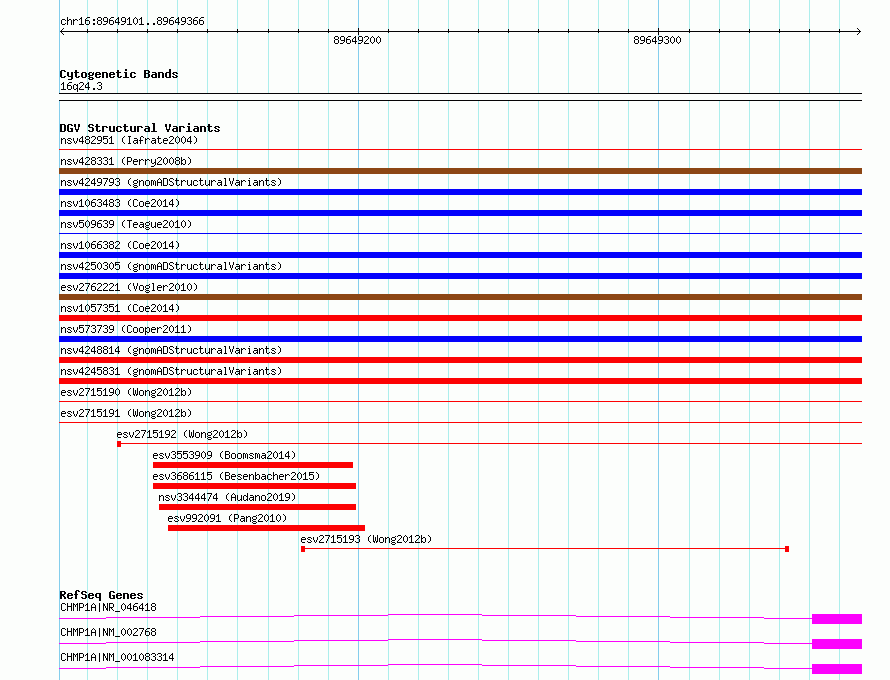Screen dimensions: 890x680
Task: Click the red bar under esv3553909
Action: coord(253,465)
